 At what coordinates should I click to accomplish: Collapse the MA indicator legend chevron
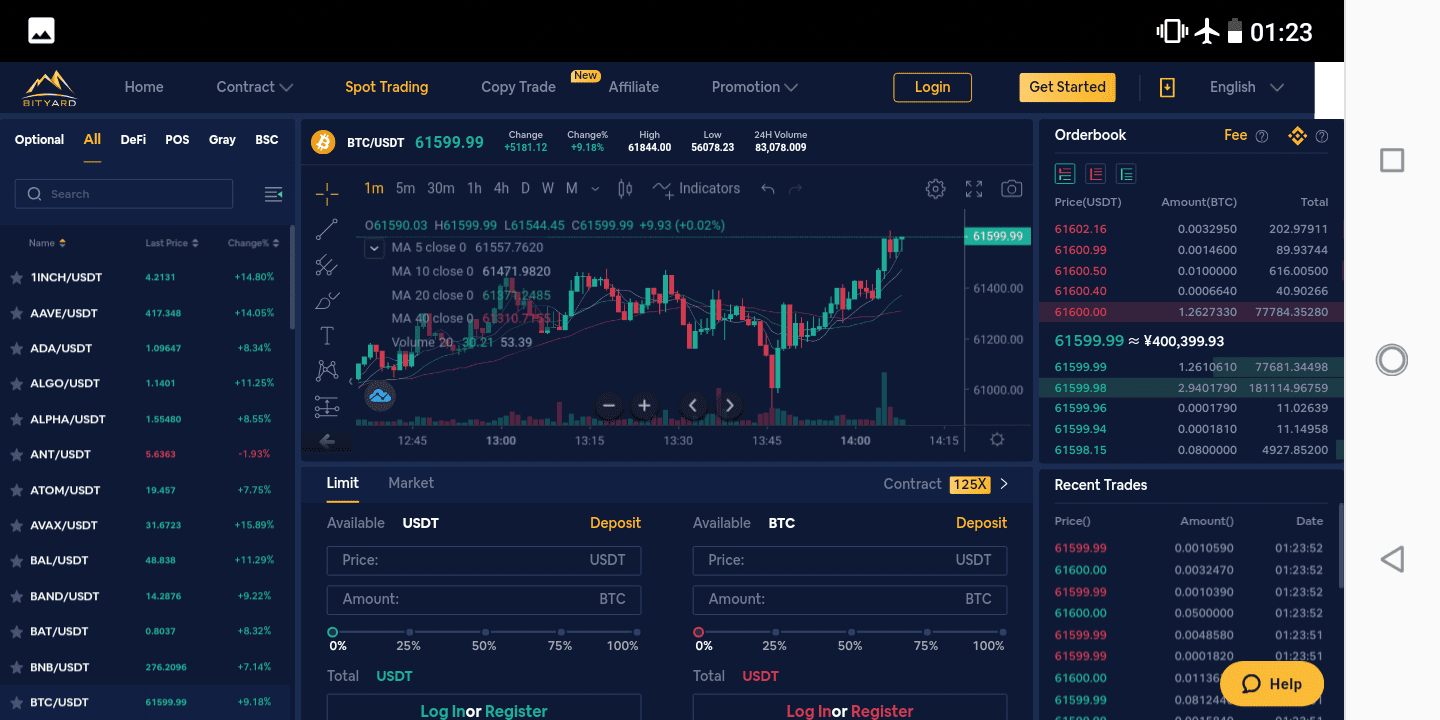pyautogui.click(x=374, y=248)
